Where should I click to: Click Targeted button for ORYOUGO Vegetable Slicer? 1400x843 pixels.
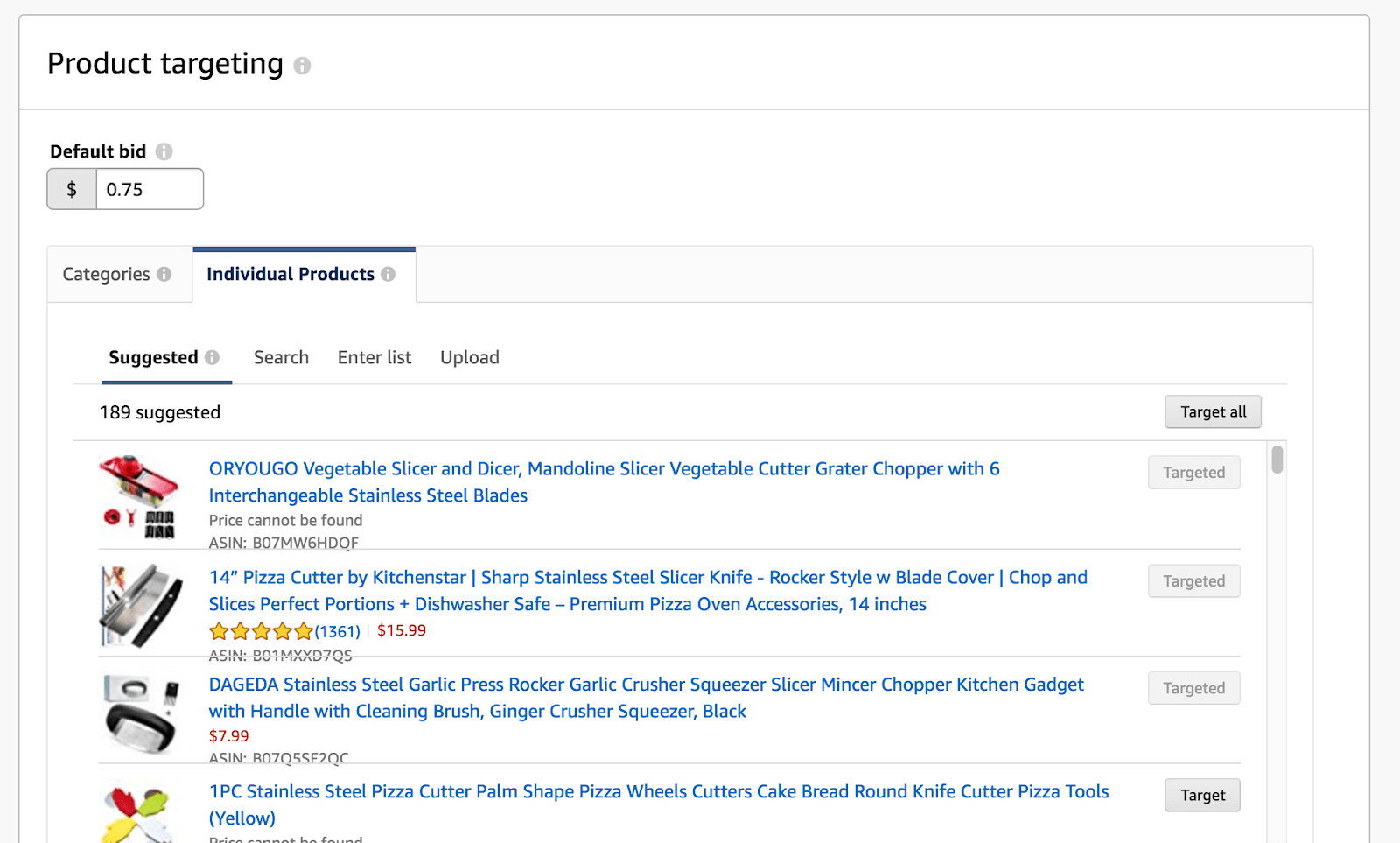click(x=1193, y=473)
